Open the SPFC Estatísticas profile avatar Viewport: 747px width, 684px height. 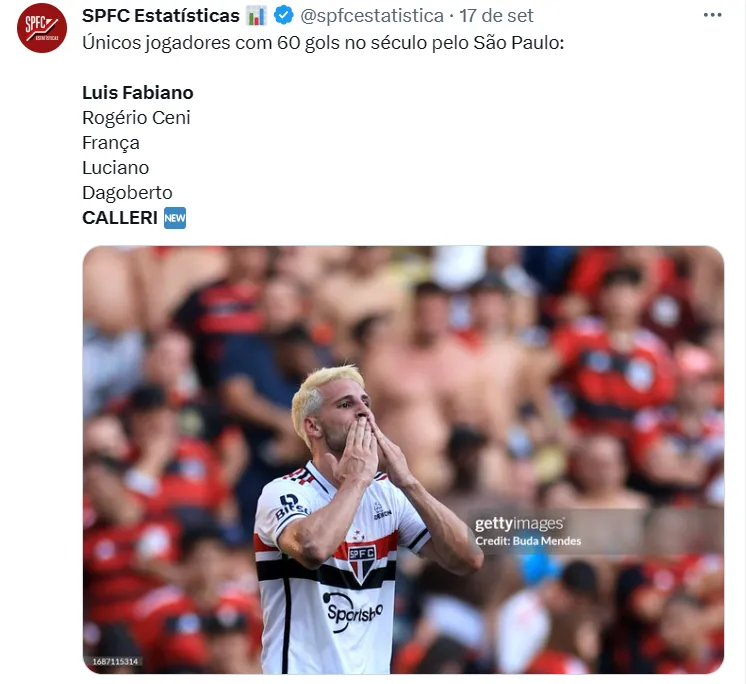coord(42,27)
